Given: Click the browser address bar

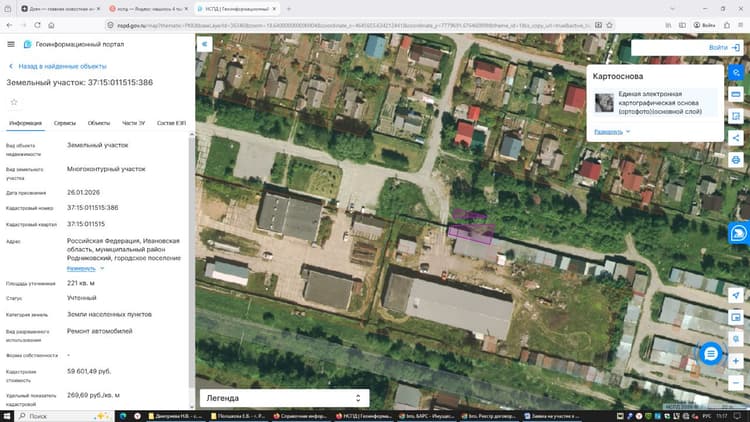Looking at the screenshot, I should pos(354,25).
